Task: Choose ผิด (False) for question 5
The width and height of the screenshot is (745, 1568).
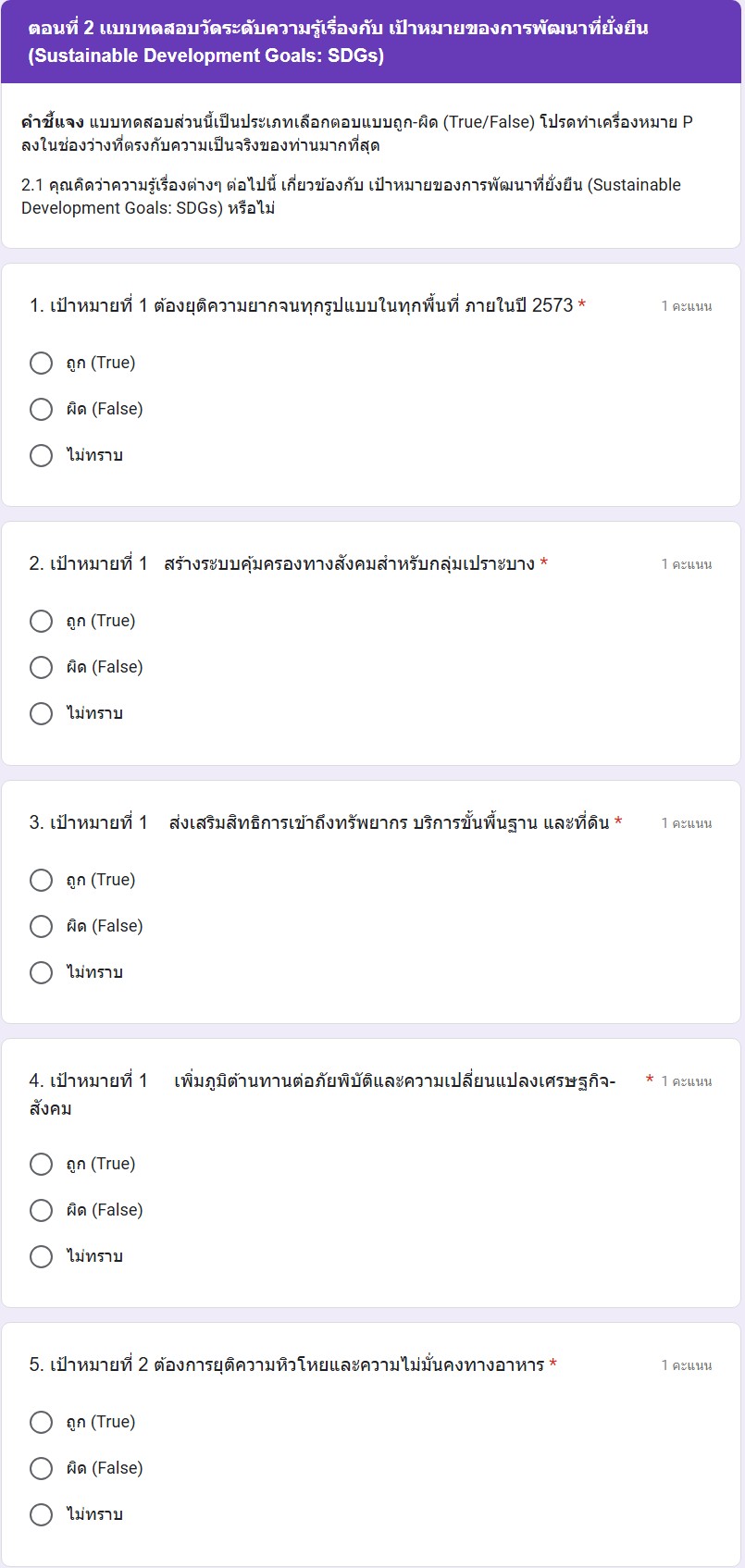Action: click(41, 1468)
